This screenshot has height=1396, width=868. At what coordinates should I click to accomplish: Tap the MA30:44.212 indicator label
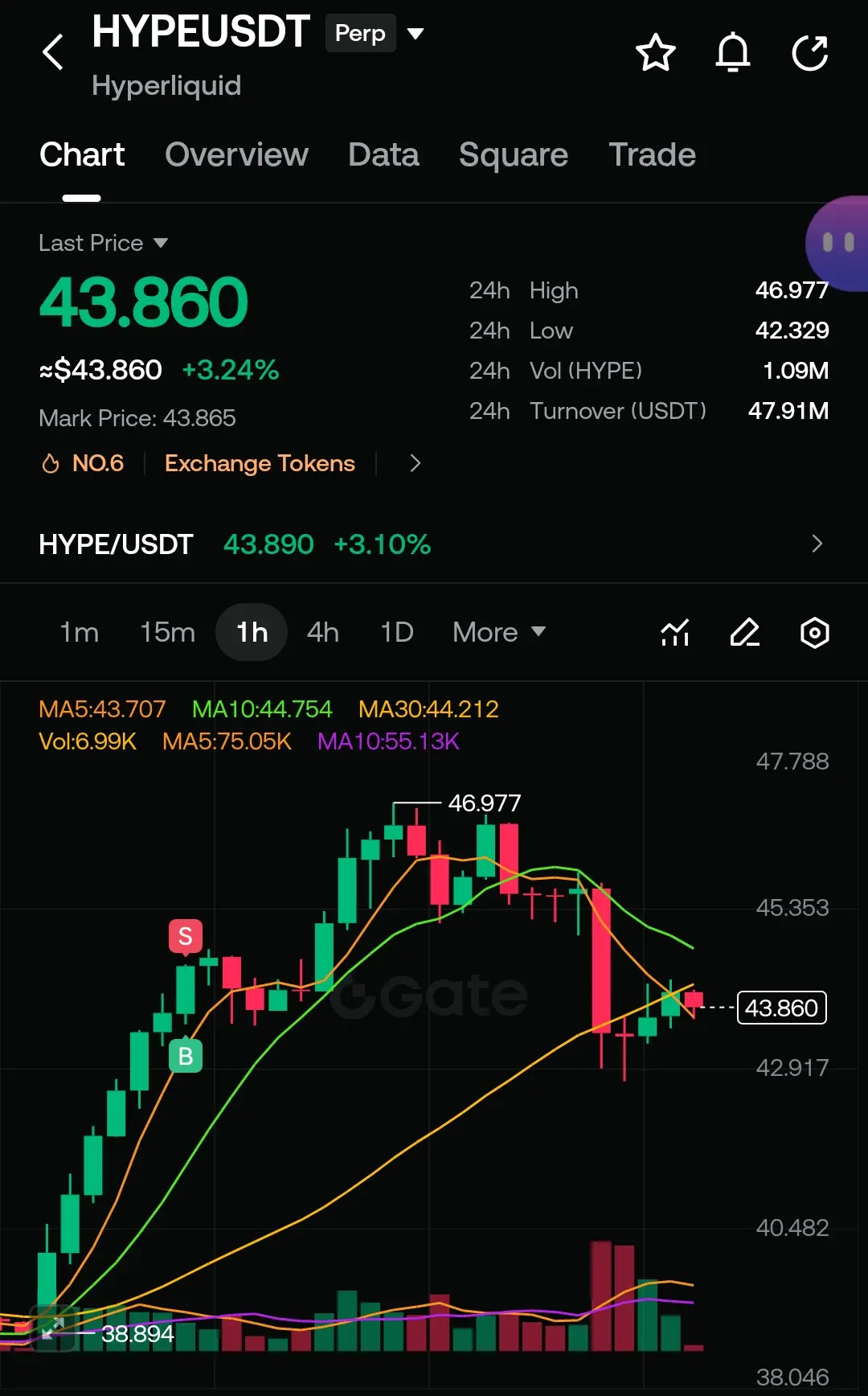(428, 709)
